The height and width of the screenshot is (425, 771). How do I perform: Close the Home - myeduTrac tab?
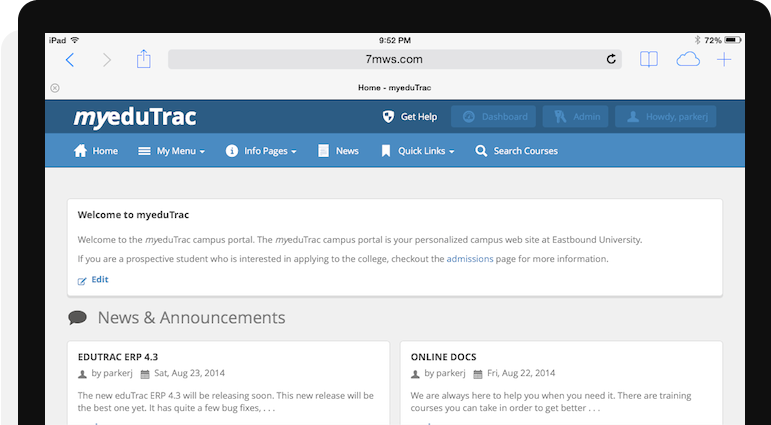click(x=55, y=88)
